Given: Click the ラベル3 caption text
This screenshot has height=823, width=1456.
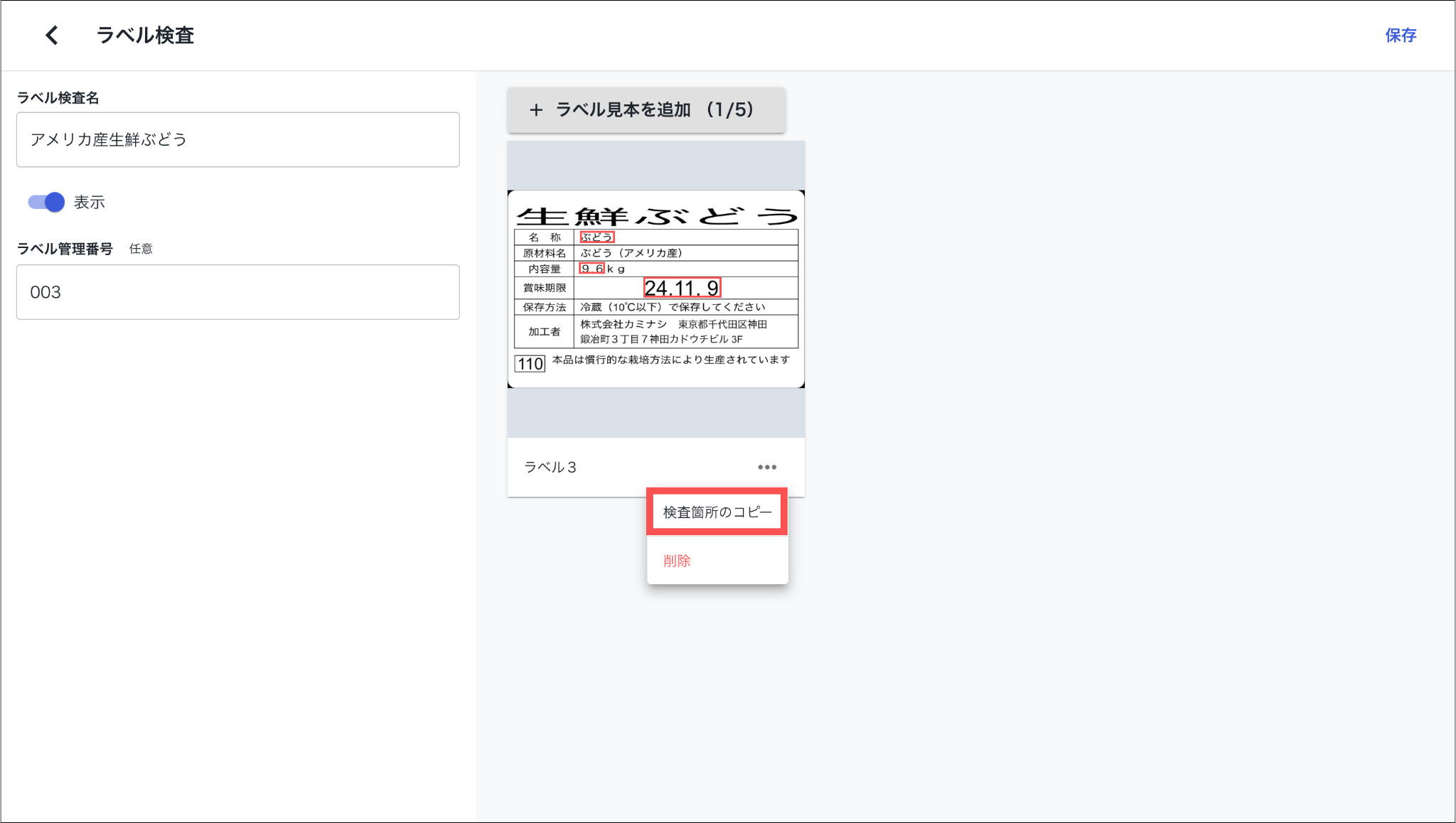Looking at the screenshot, I should pyautogui.click(x=550, y=467).
